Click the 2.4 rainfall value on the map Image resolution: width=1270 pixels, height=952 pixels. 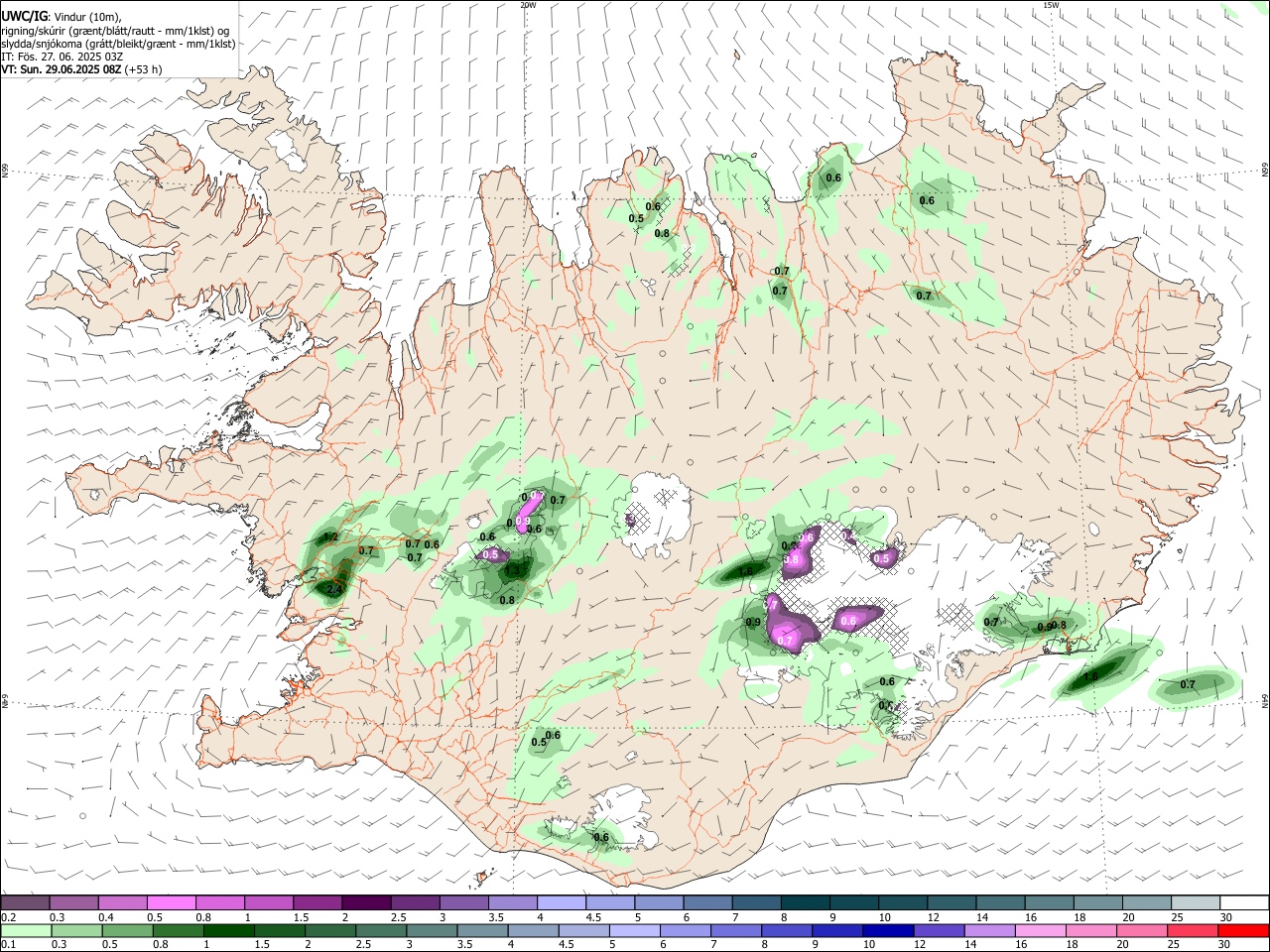[x=334, y=590]
